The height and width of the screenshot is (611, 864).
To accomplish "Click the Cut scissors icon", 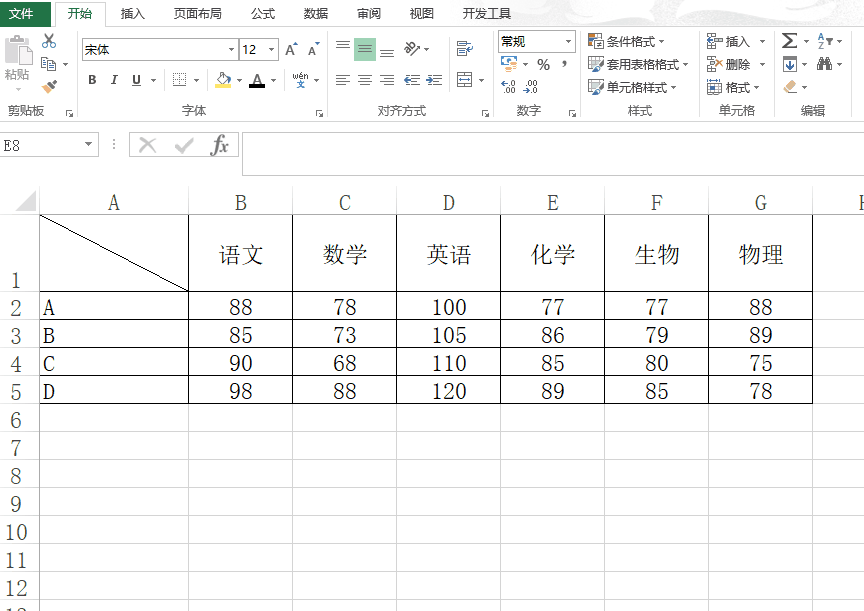I will pos(49,41).
